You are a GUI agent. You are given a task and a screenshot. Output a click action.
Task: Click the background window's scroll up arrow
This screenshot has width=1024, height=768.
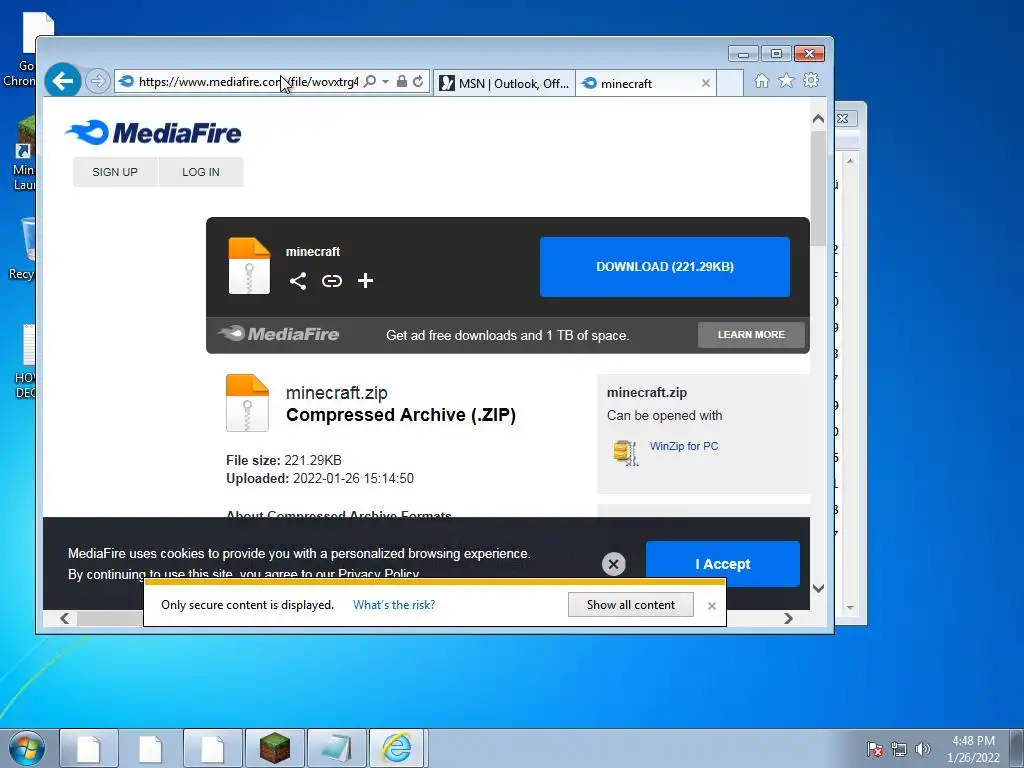[x=850, y=160]
